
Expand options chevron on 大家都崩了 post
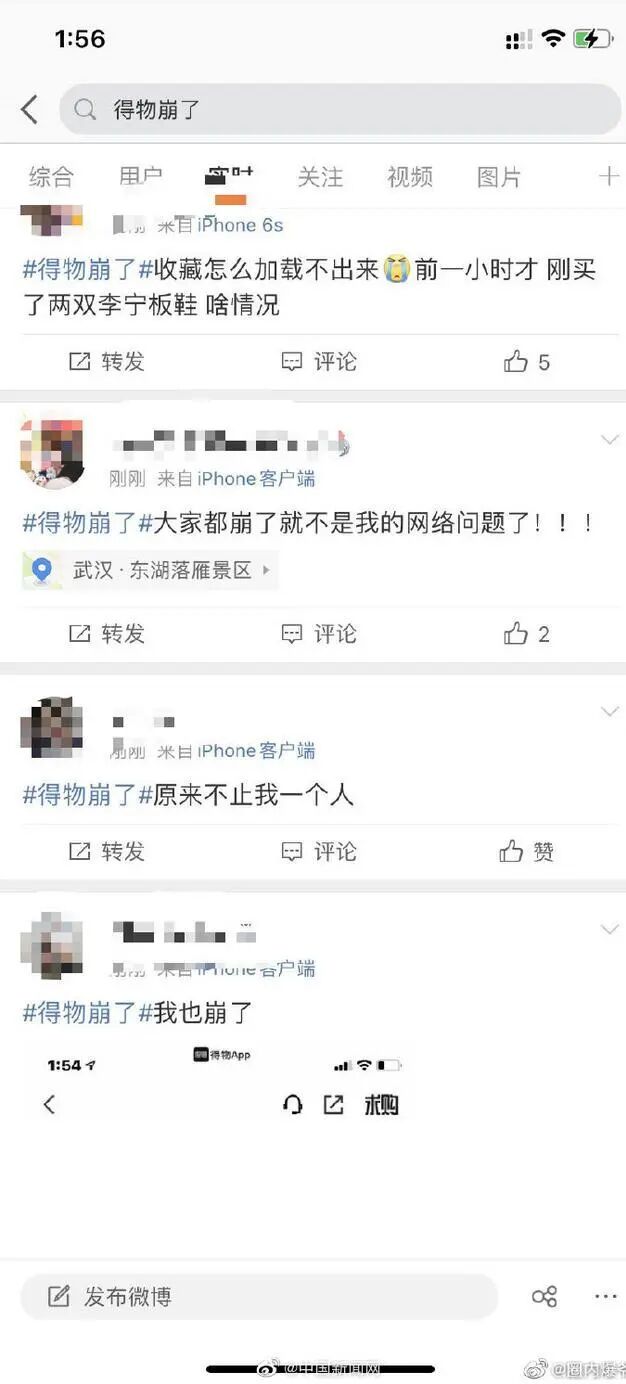[x=609, y=439]
